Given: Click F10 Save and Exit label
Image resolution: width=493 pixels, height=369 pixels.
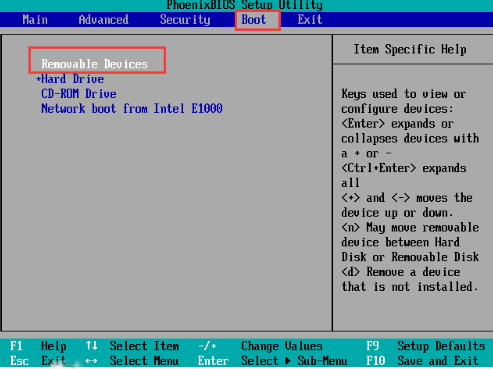Looking at the screenshot, I should (422, 361).
